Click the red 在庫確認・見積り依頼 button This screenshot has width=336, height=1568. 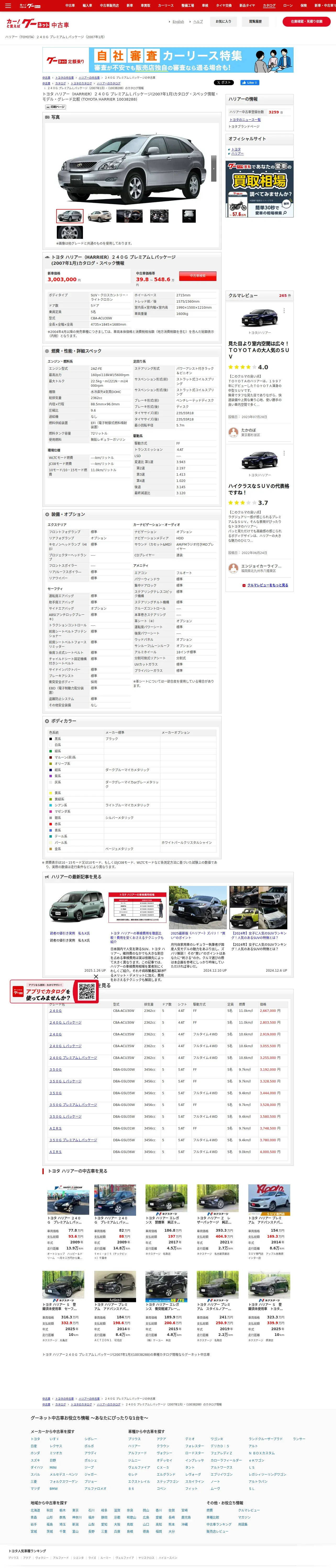click(306, 22)
